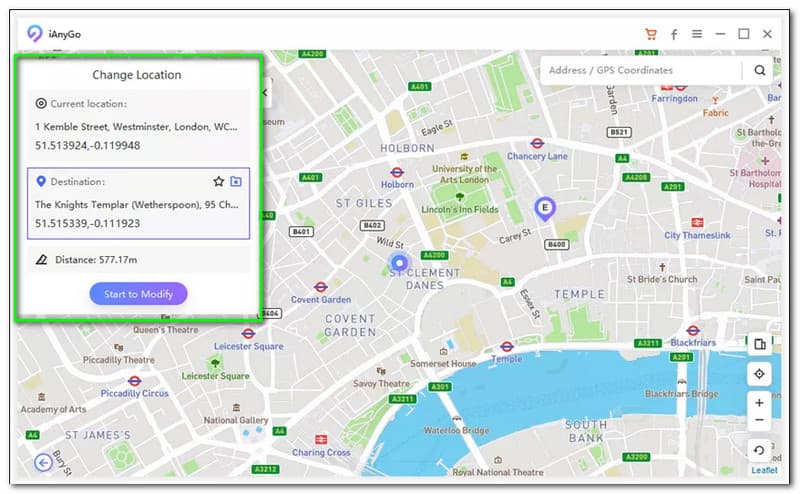Click the current location target icon

(41, 103)
